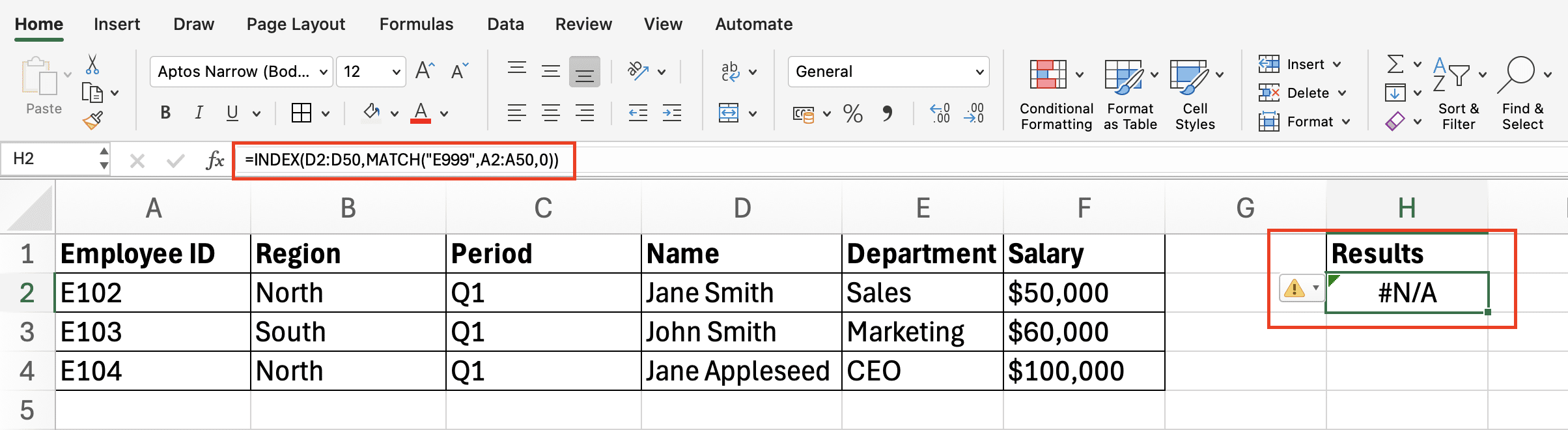Click Sort & Filter icon

coord(1451,74)
